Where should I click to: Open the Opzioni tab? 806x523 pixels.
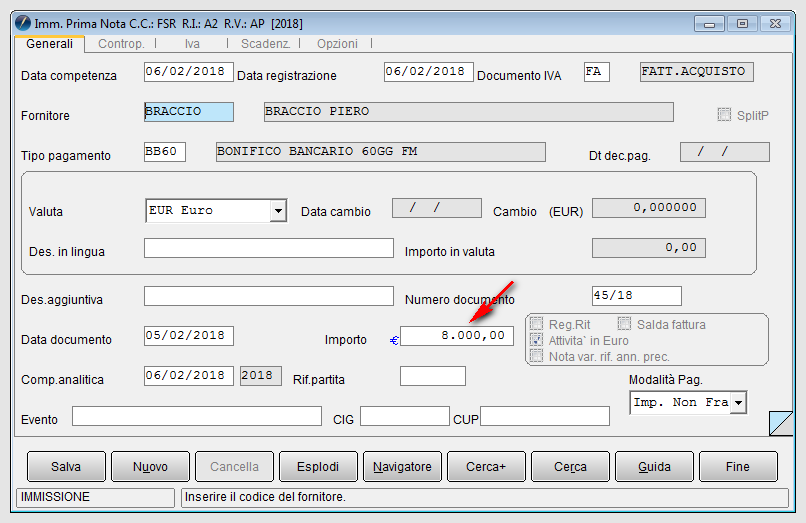(x=337, y=44)
